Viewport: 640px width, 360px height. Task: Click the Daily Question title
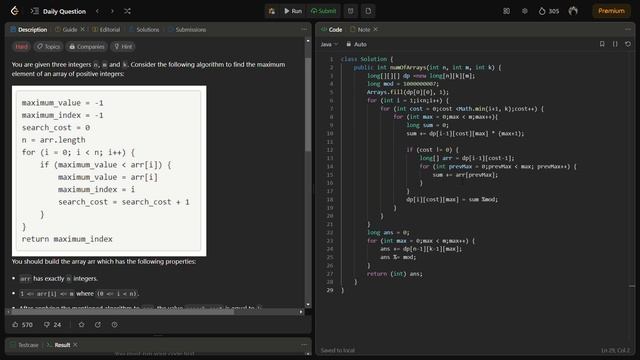tap(64, 11)
